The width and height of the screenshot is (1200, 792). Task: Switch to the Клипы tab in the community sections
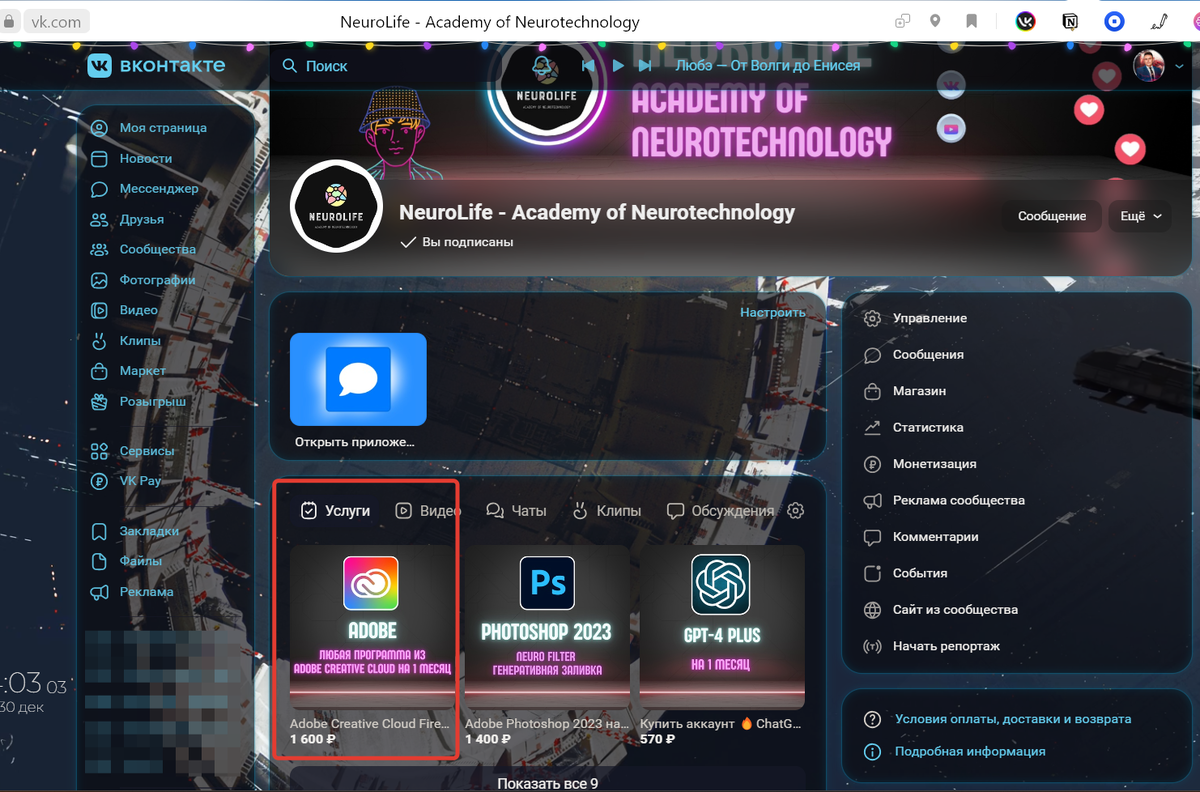click(606, 510)
